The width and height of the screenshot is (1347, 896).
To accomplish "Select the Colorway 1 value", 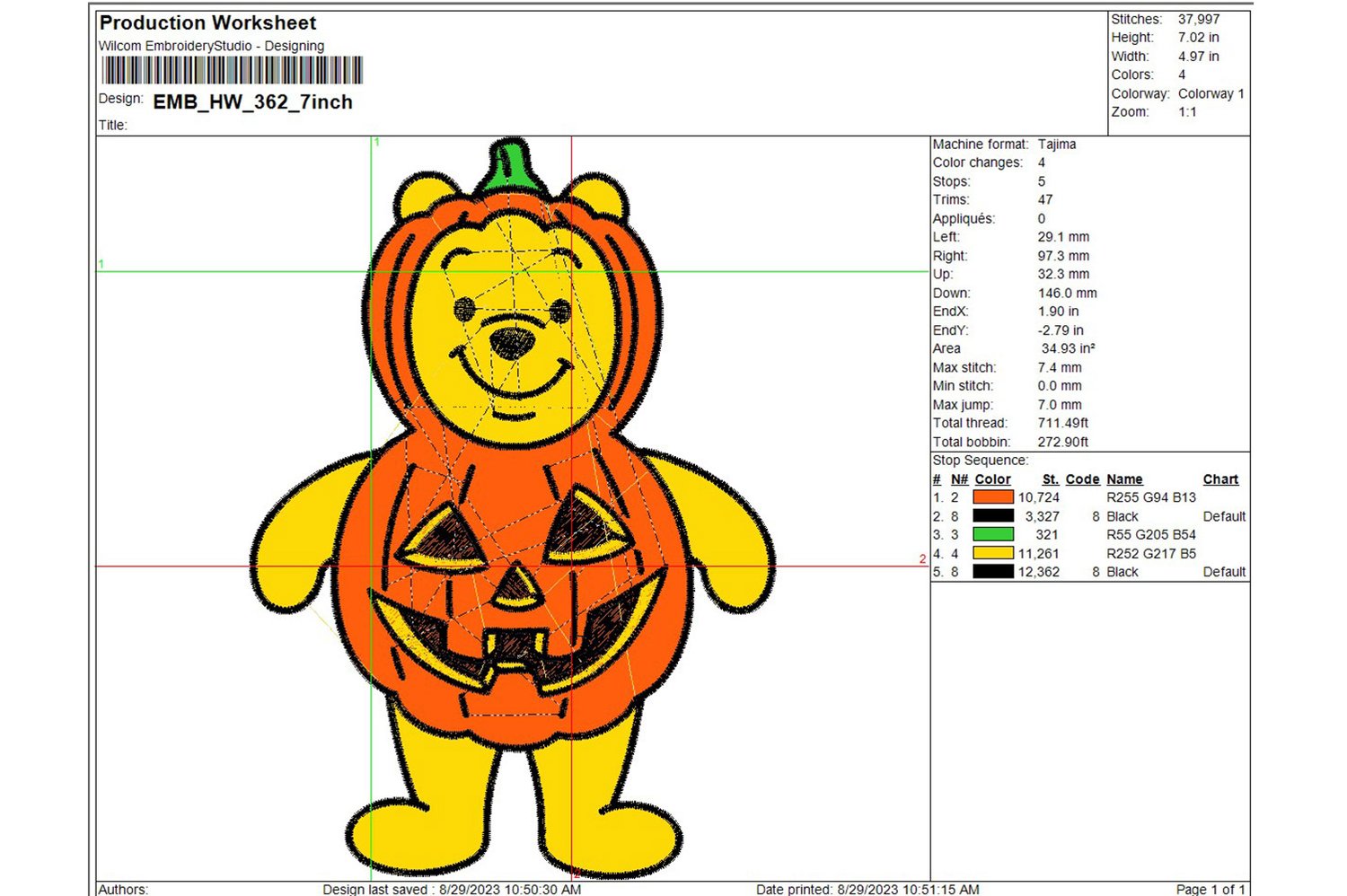I will [1211, 93].
